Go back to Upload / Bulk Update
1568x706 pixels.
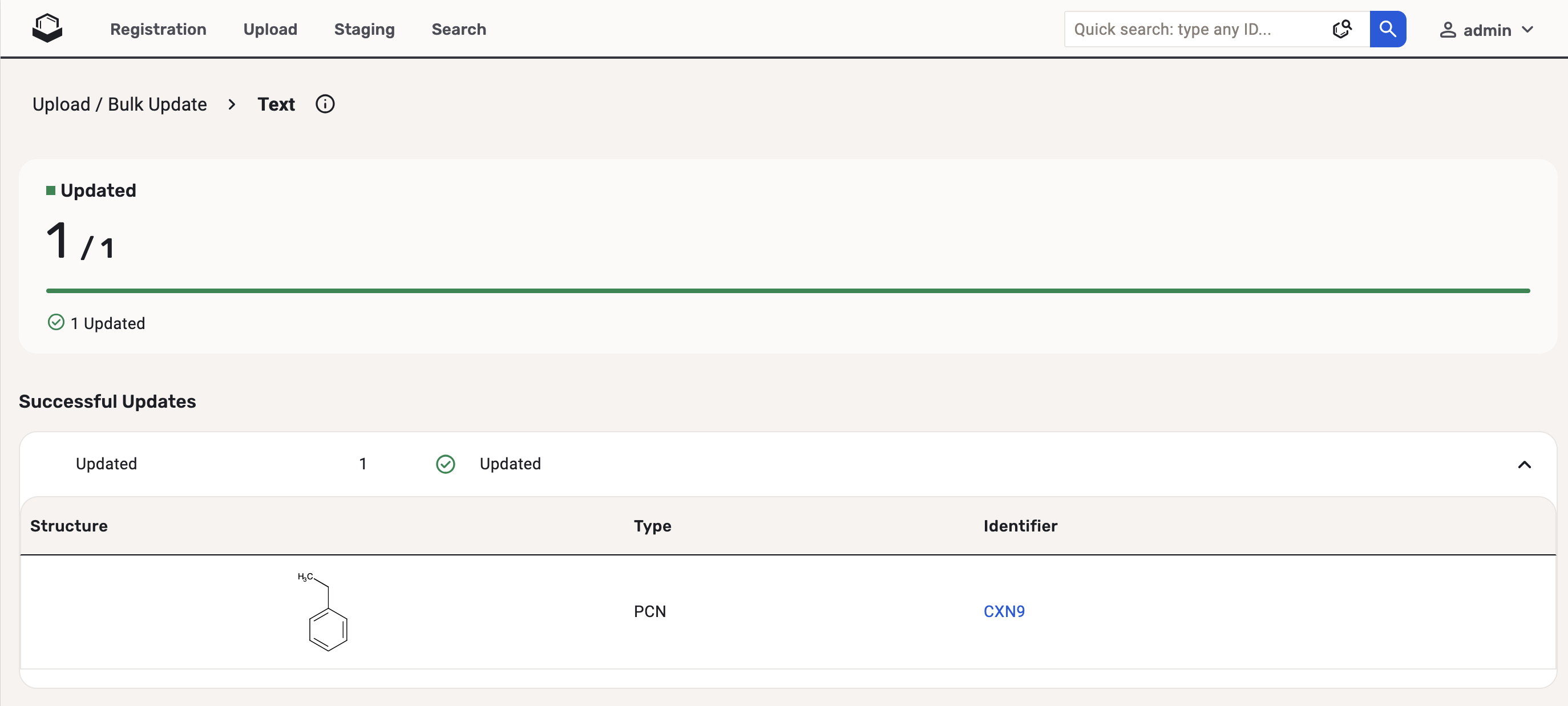coord(119,104)
